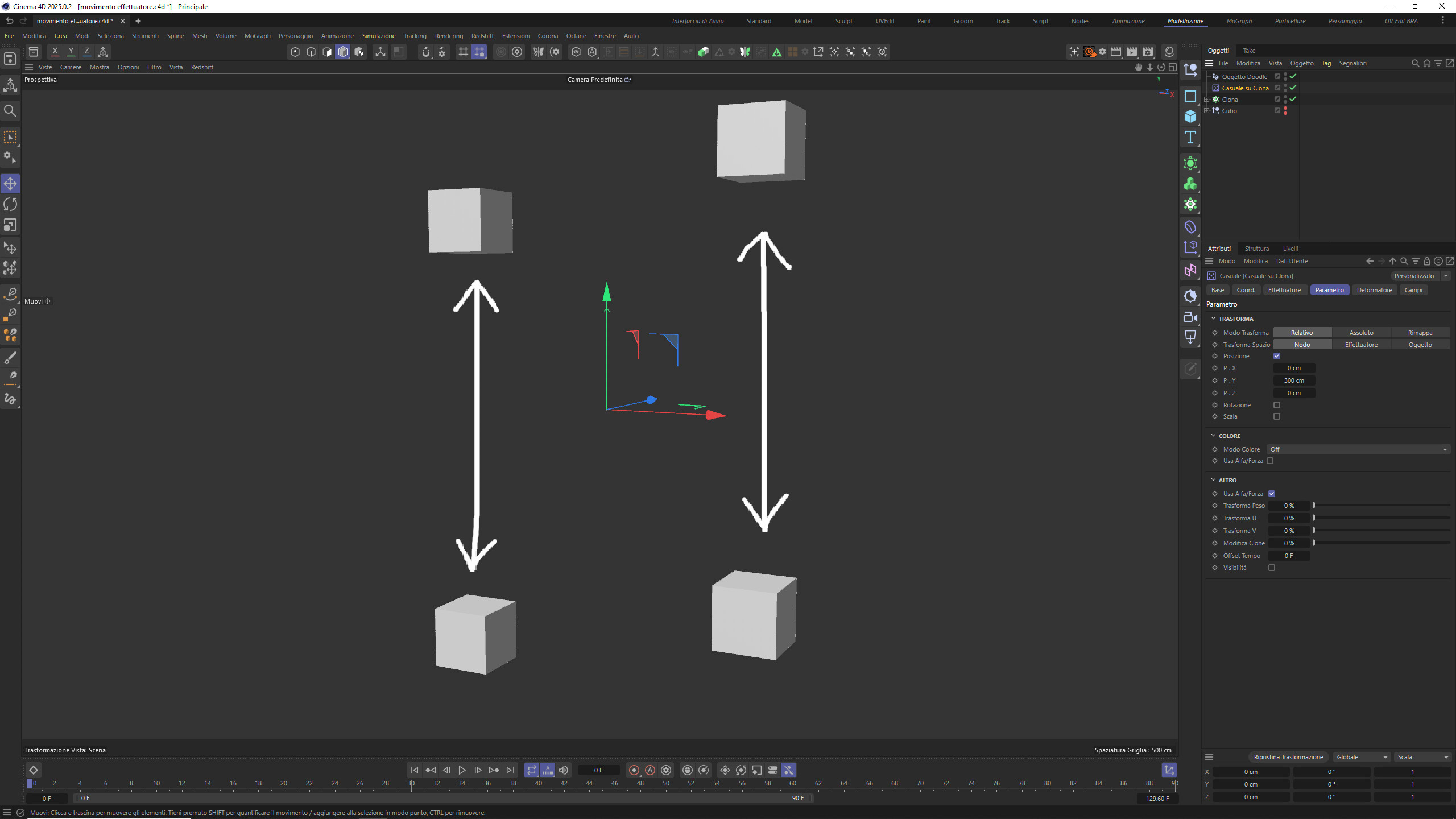Toggle the Visibilità checkbox

pyautogui.click(x=1272, y=568)
